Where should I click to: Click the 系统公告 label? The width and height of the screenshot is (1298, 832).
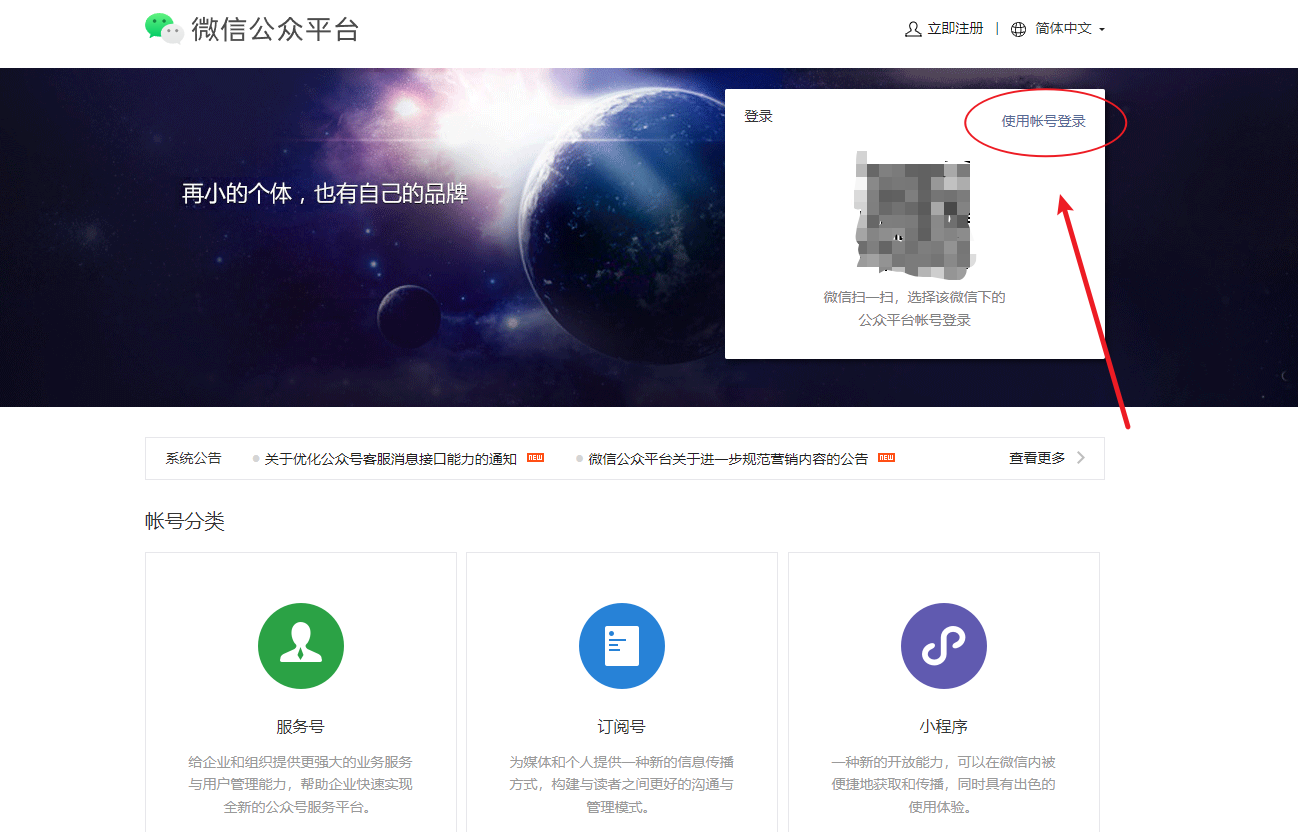click(194, 459)
